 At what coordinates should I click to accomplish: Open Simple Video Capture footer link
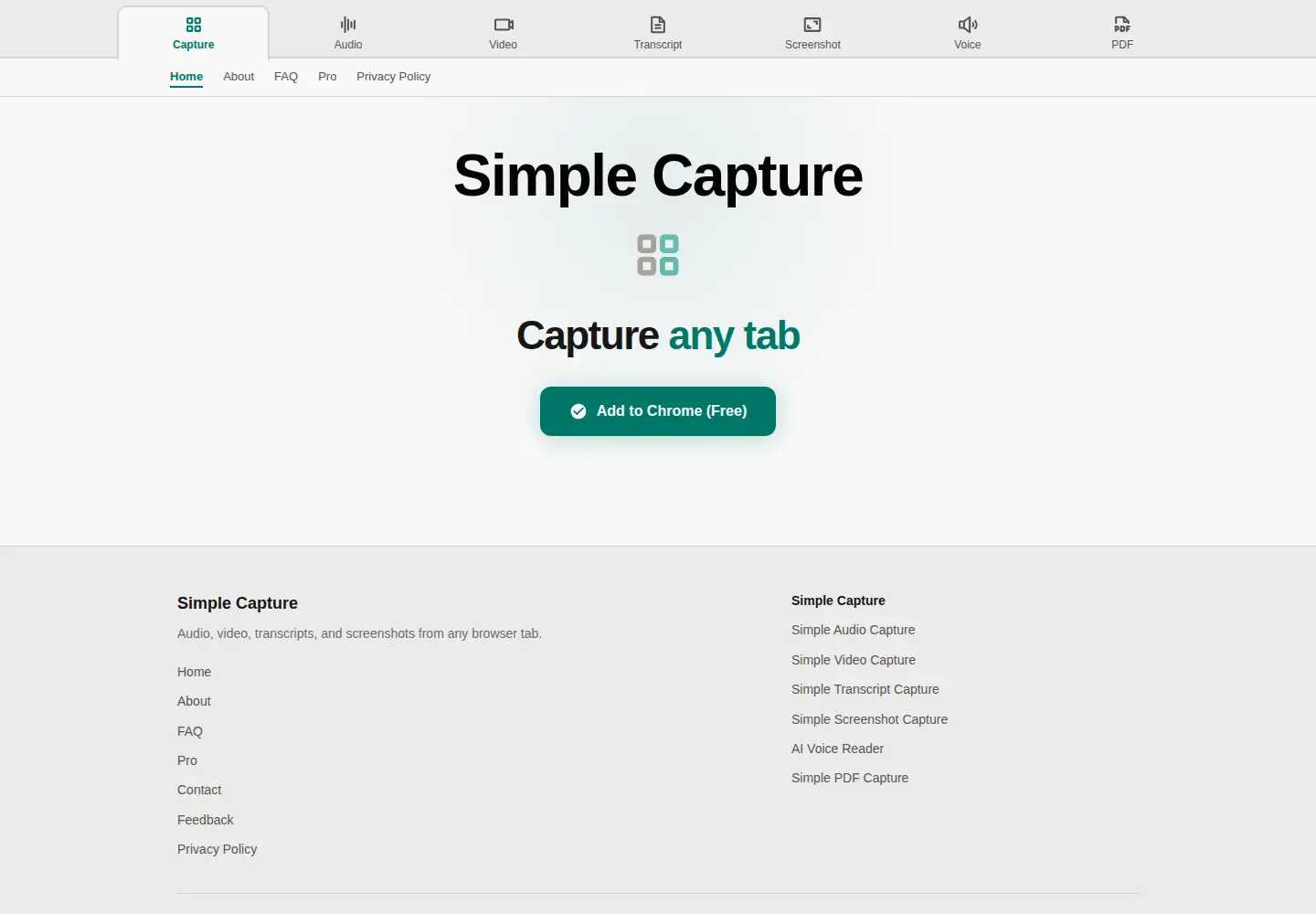(x=853, y=660)
